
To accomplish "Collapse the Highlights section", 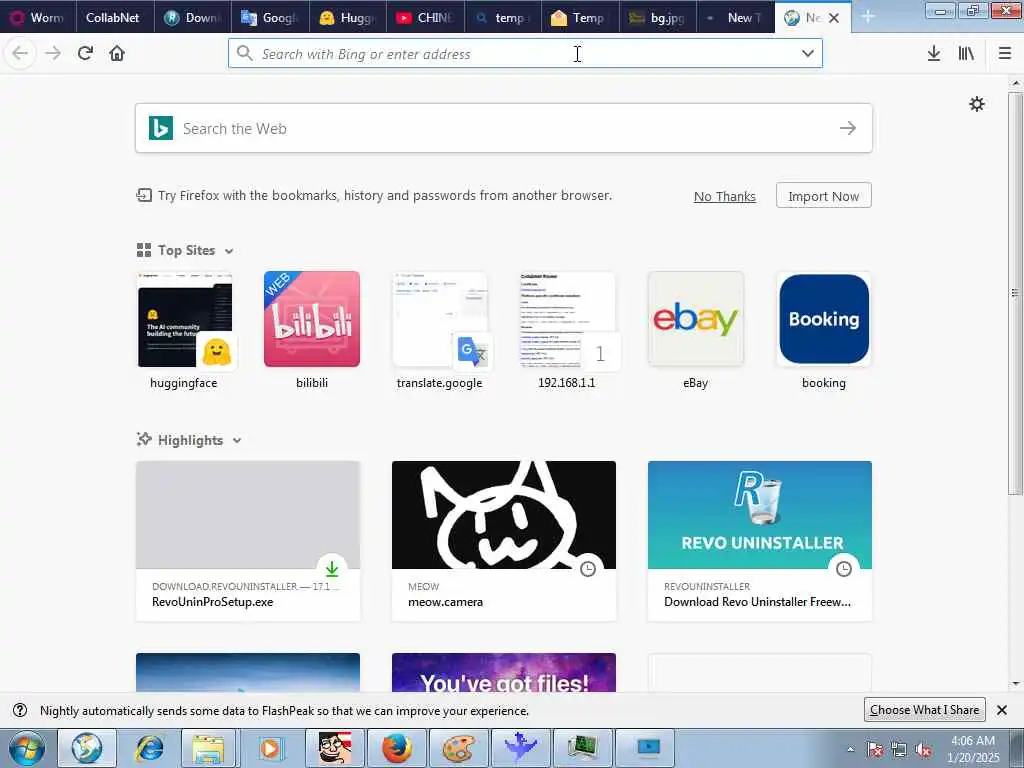I will [x=237, y=441].
